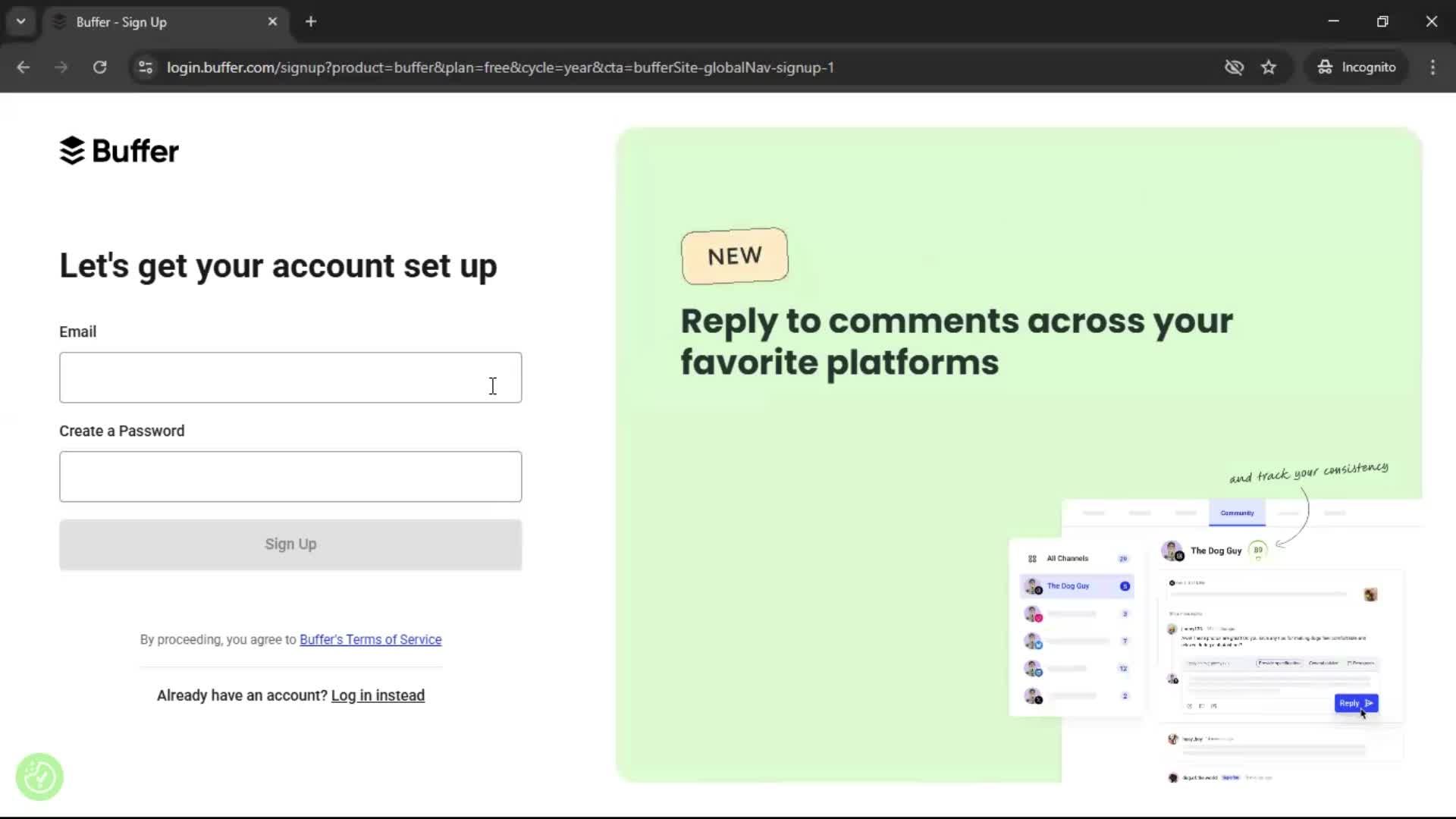1456x819 pixels.
Task: Click the Buffer logo
Action: click(118, 151)
